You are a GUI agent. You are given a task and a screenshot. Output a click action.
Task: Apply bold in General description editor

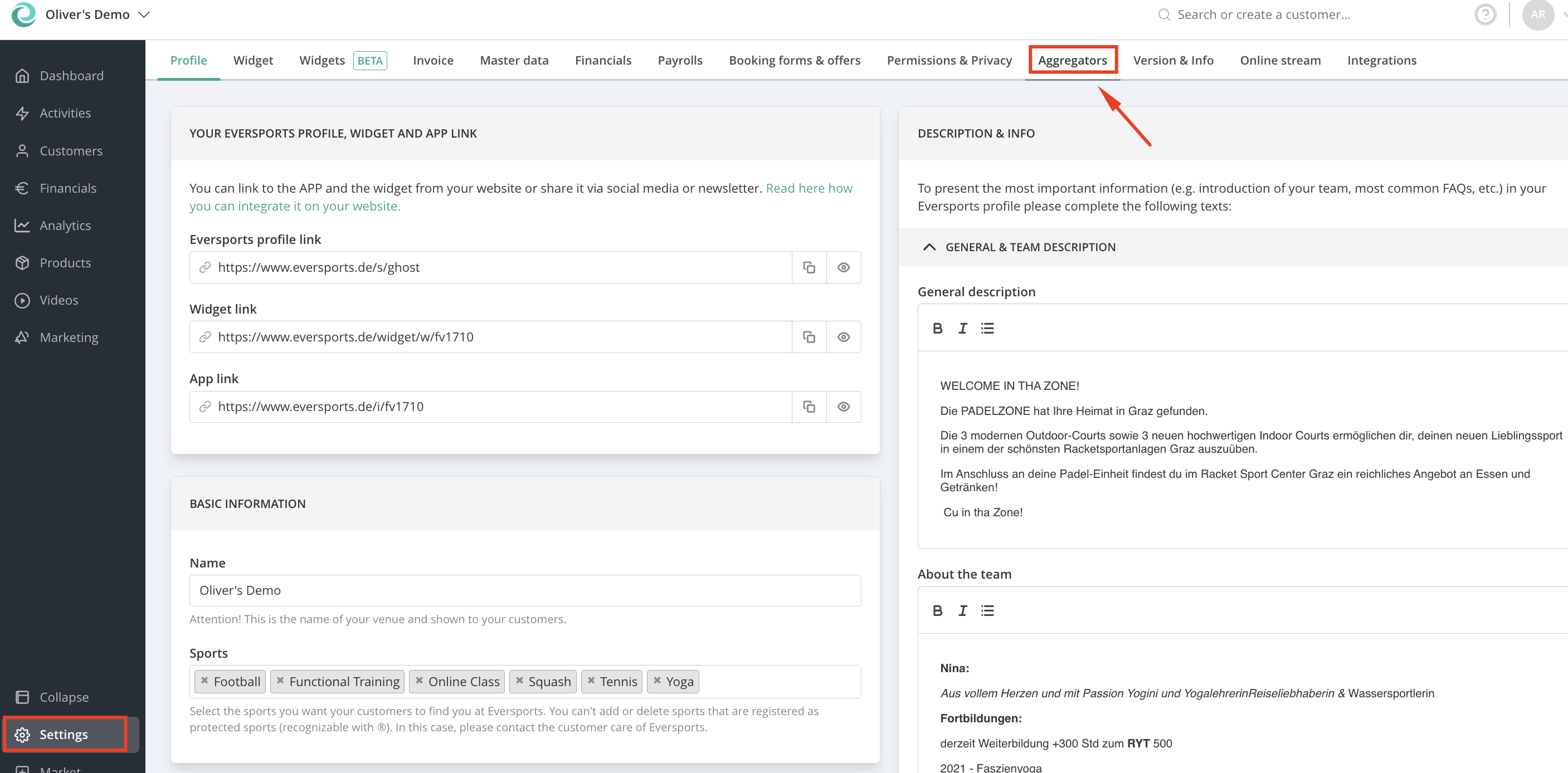(x=937, y=329)
